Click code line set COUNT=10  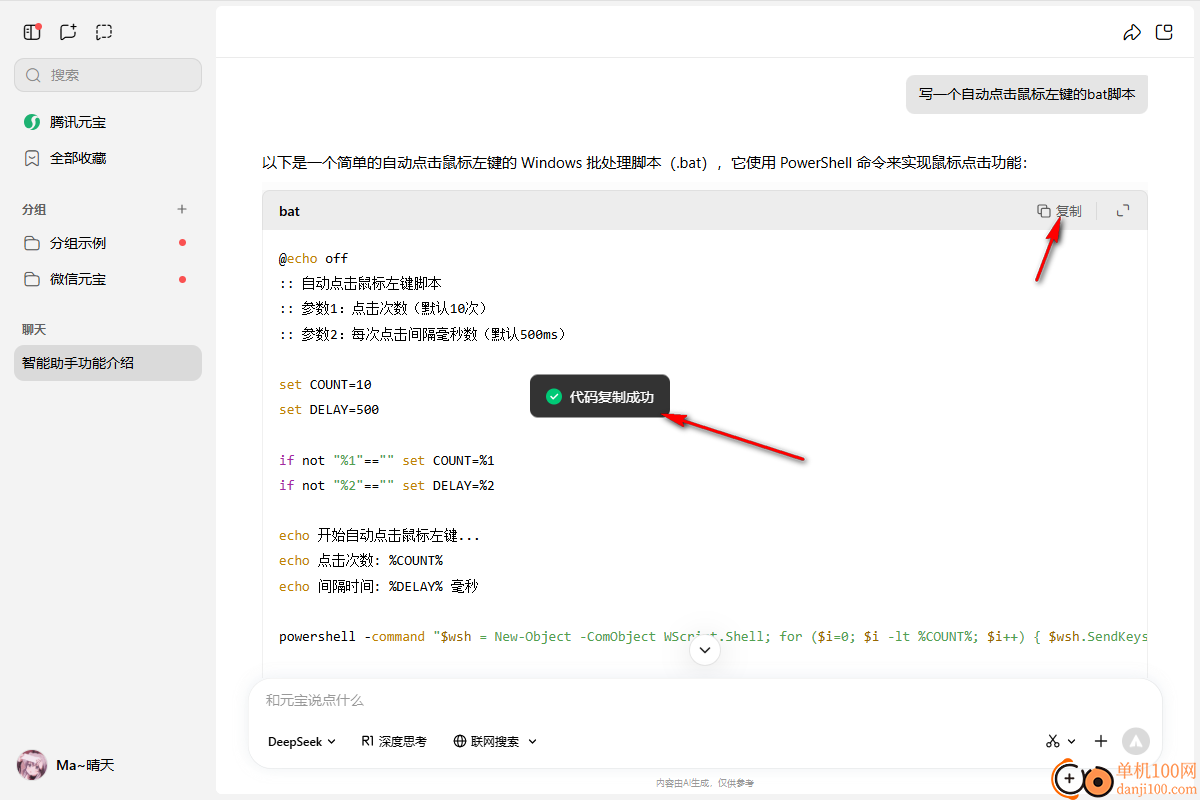[325, 384]
